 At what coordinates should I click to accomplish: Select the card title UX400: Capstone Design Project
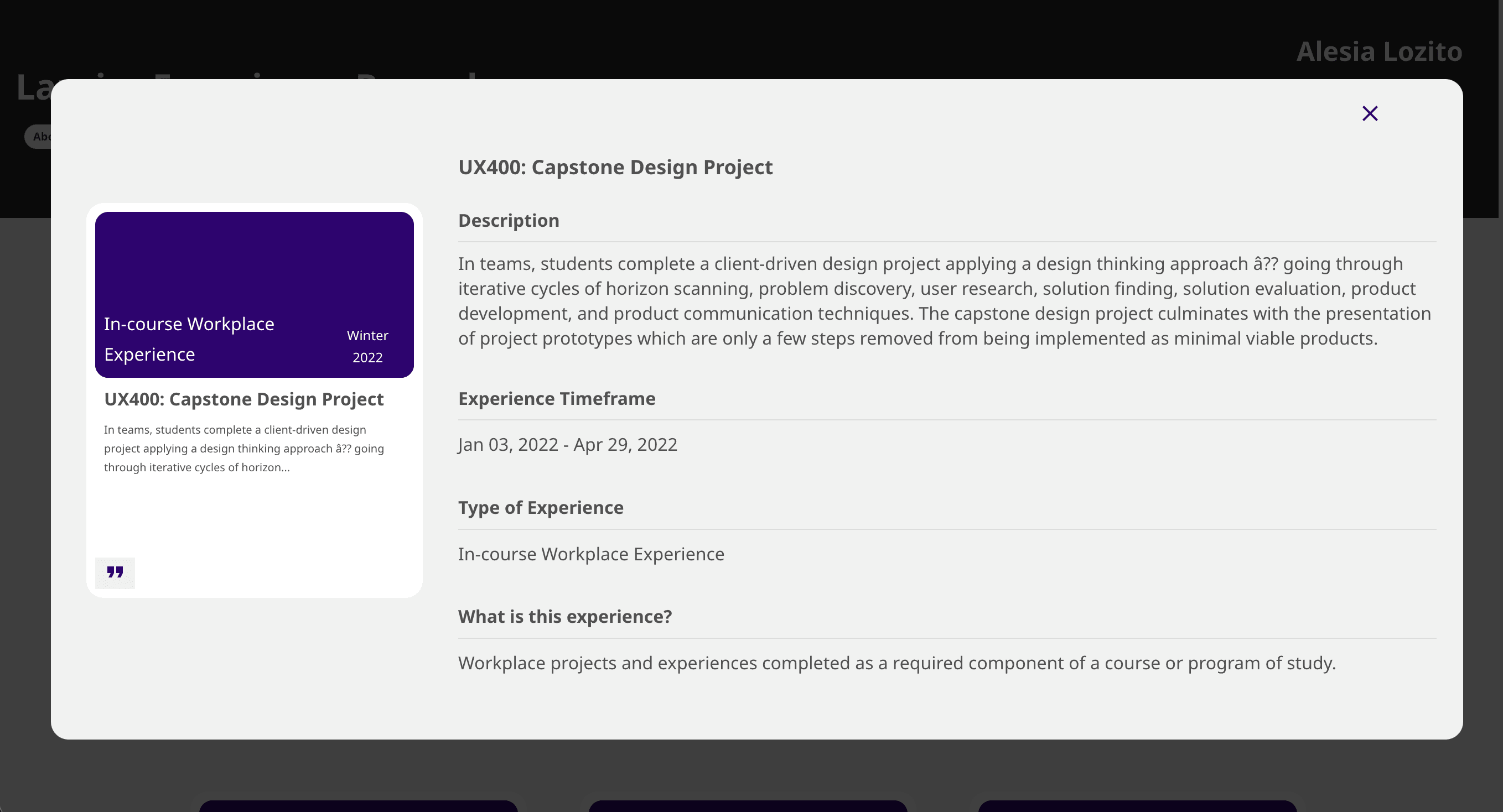click(243, 399)
